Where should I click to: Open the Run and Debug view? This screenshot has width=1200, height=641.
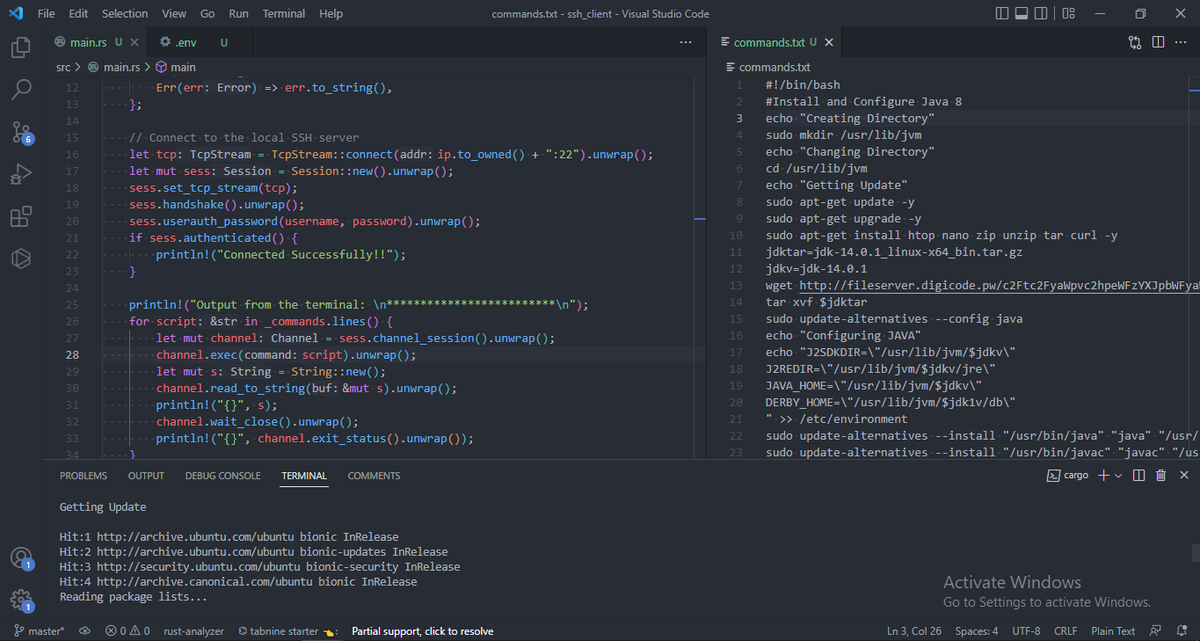click(21, 175)
